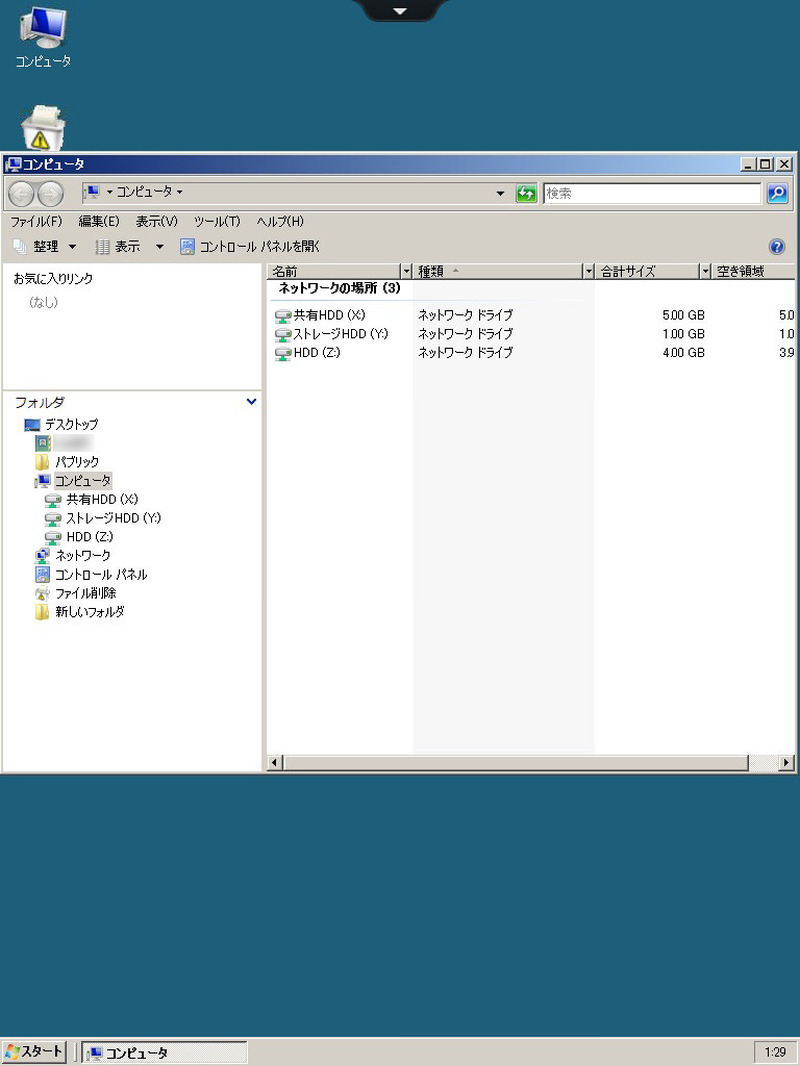Open the ツール(T) menu
Image resolution: width=800 pixels, height=1066 pixels.
(x=217, y=221)
